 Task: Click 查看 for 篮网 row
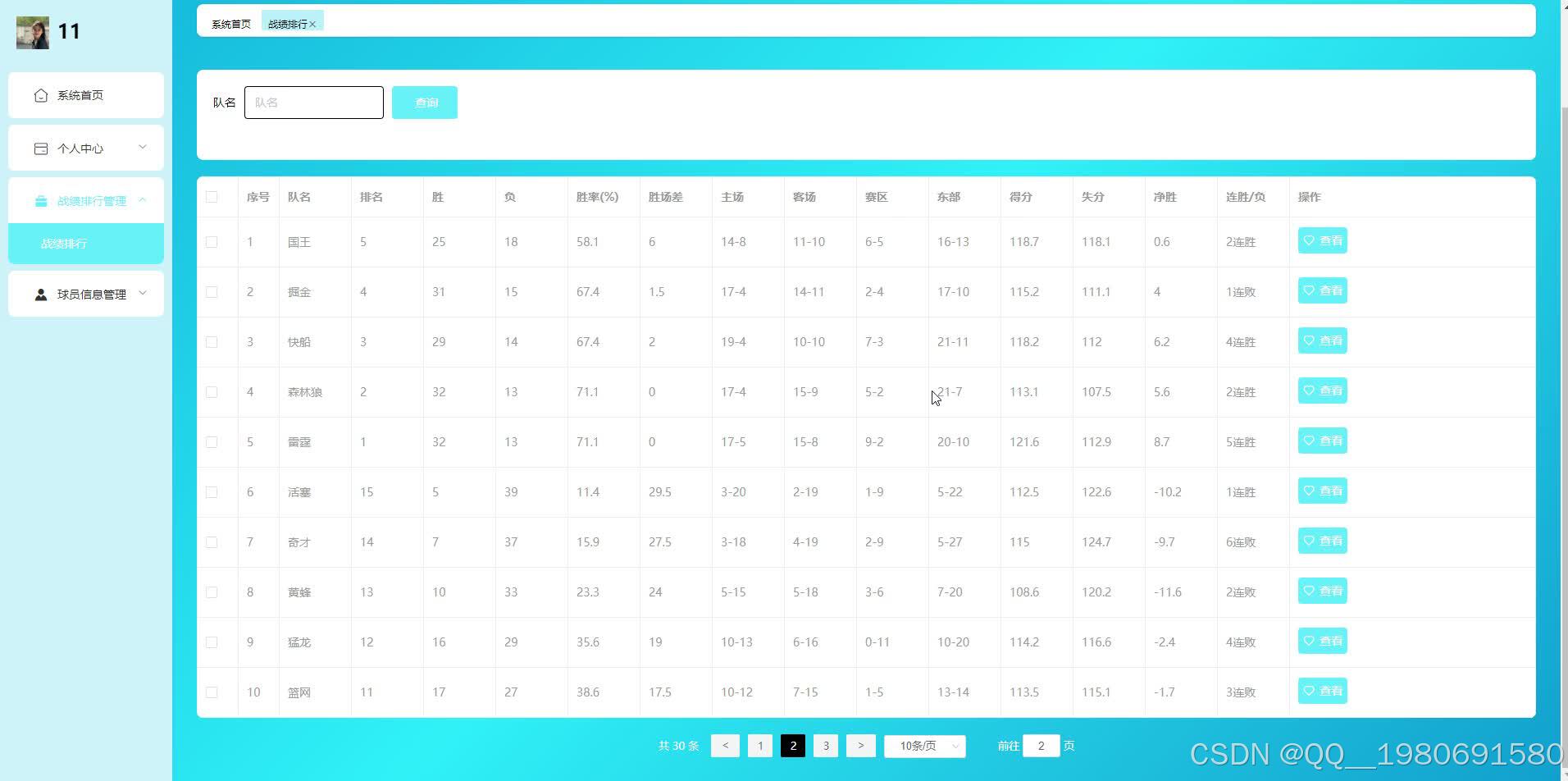(1322, 691)
